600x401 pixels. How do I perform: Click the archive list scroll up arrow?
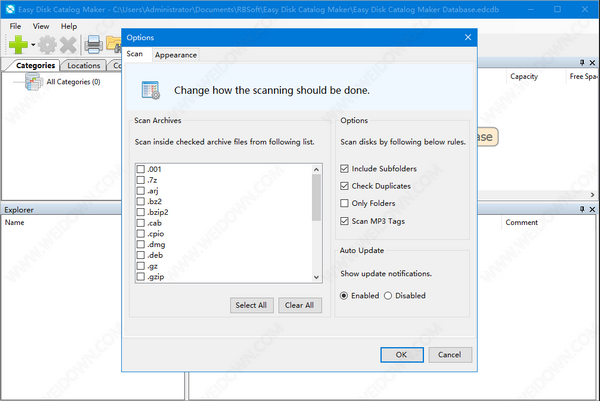pos(316,169)
